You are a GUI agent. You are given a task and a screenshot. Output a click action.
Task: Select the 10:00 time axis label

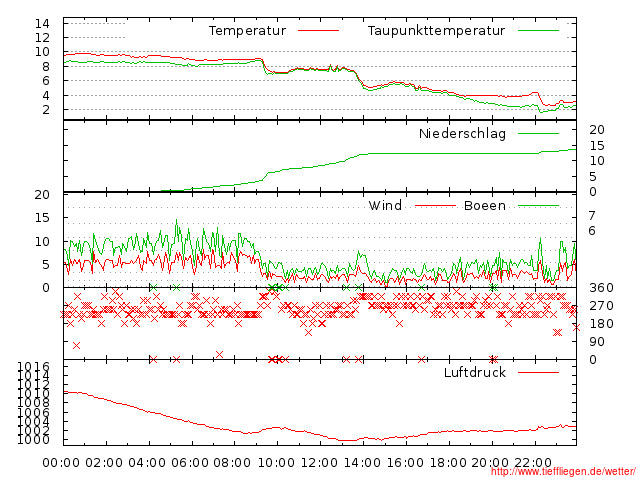[276, 463]
